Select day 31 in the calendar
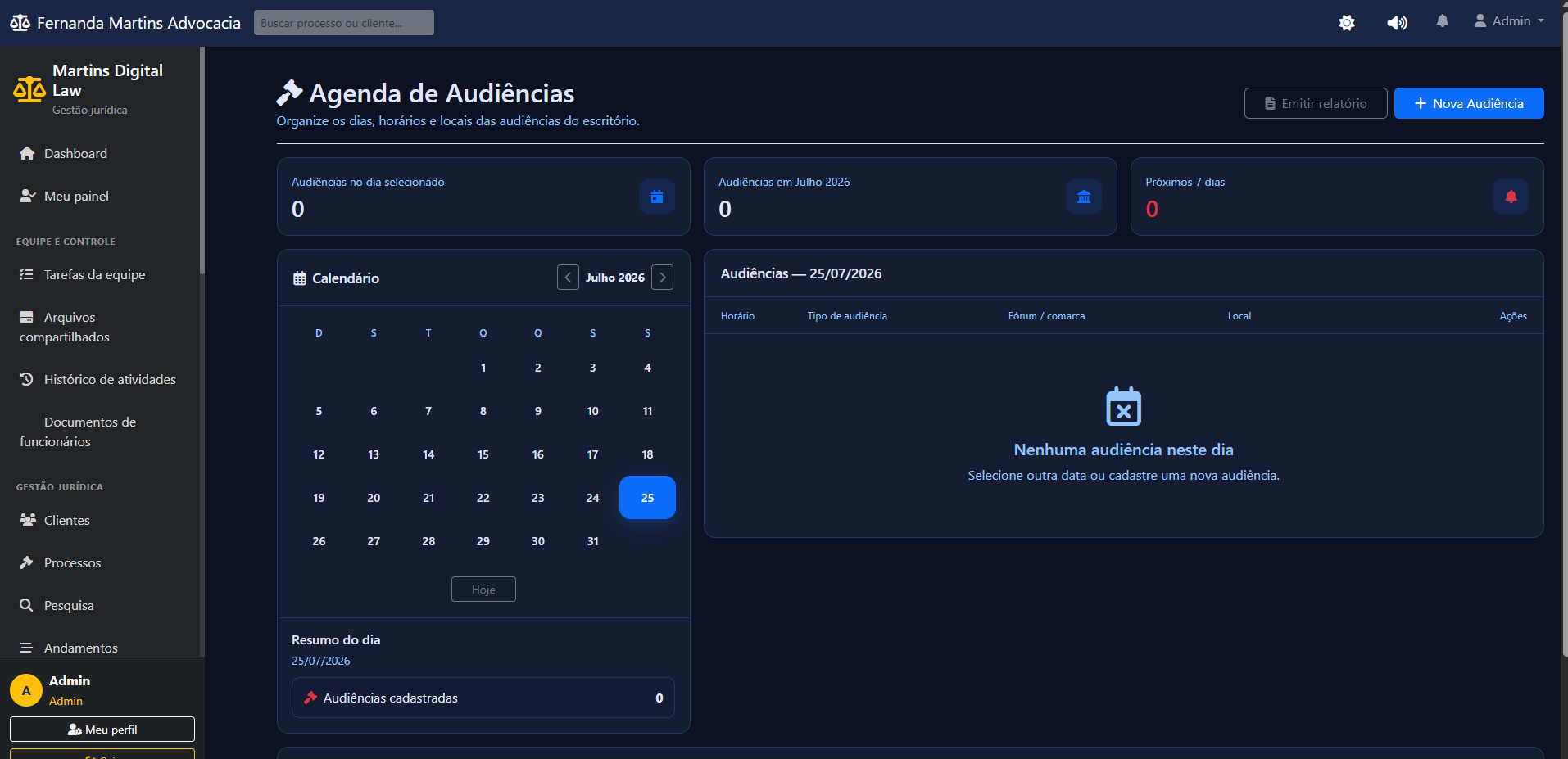Image resolution: width=1568 pixels, height=759 pixels. pyautogui.click(x=592, y=541)
